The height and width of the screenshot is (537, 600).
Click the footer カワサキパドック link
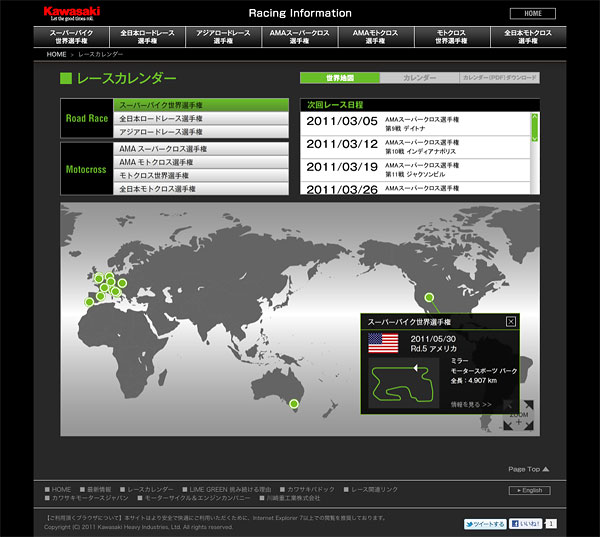[x=307, y=490]
